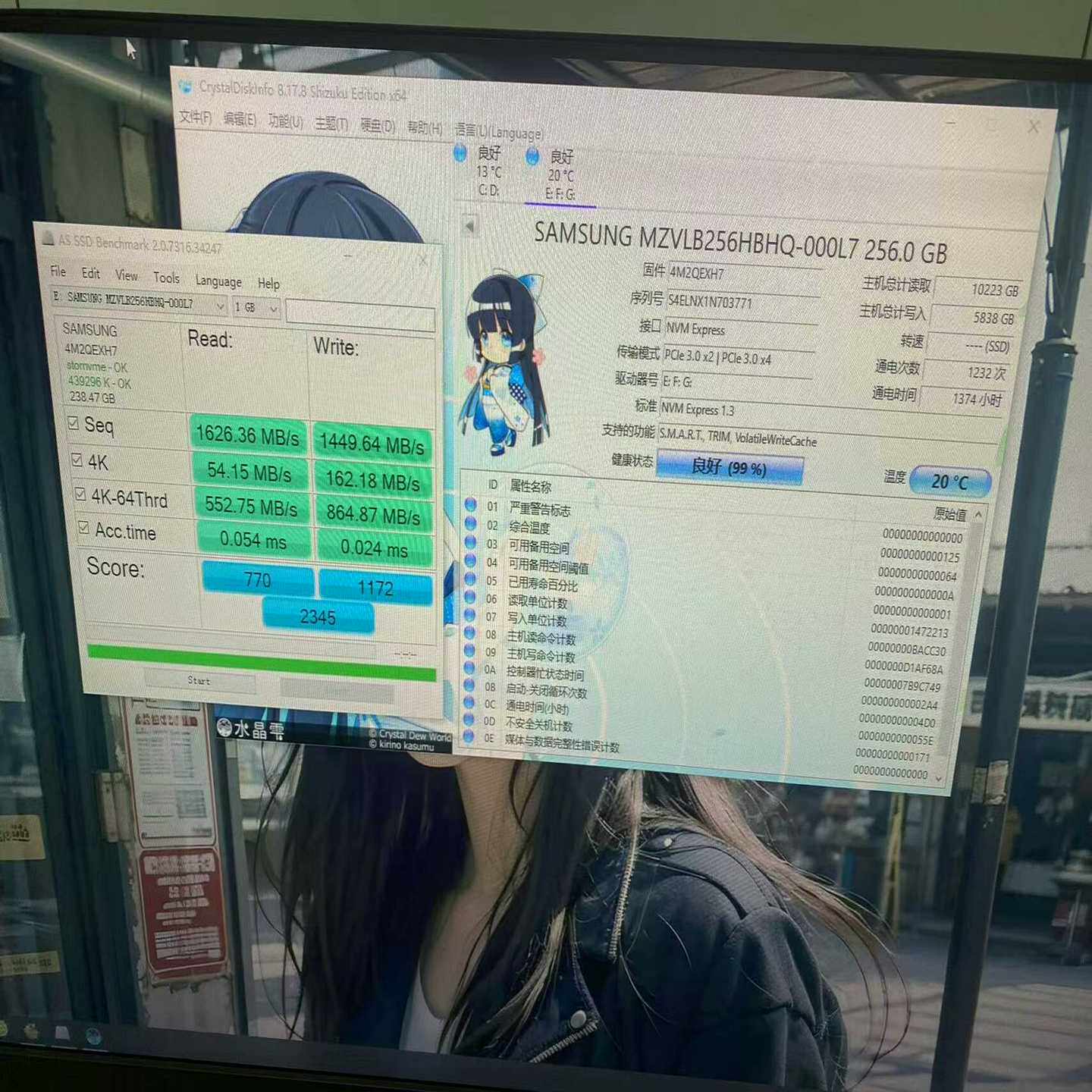Click the SMART list scroll-down arrow
The height and width of the screenshot is (1092, 1092).
pyautogui.click(x=940, y=778)
